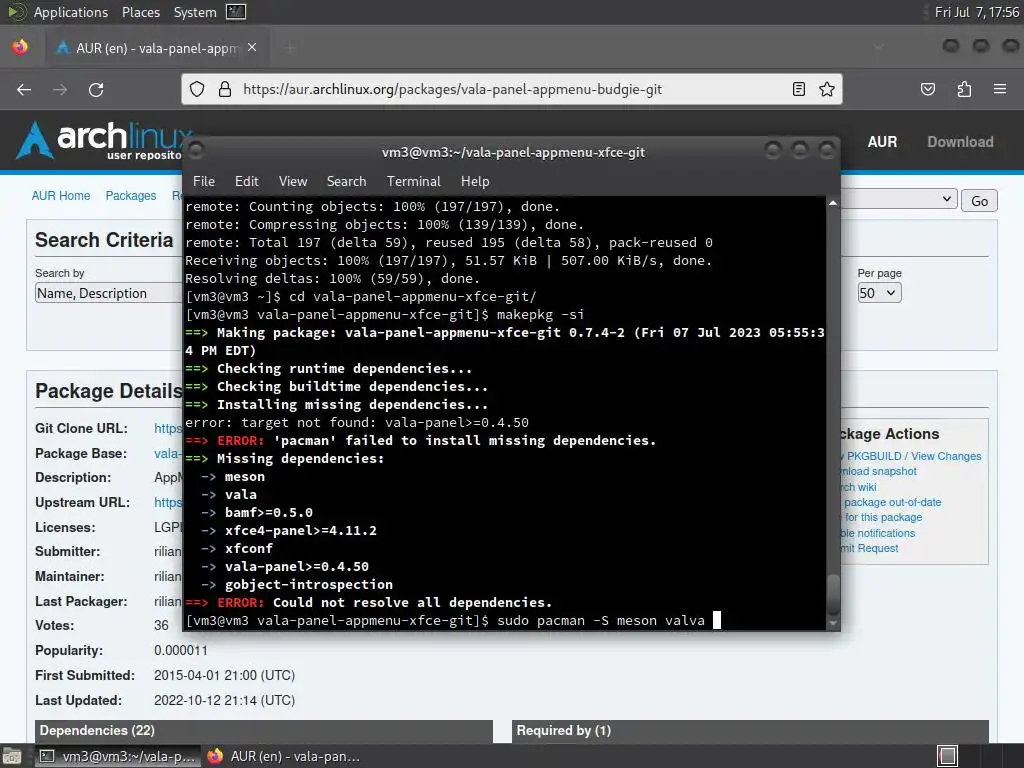
Task: Open terminal Edit menu
Action: tap(246, 182)
